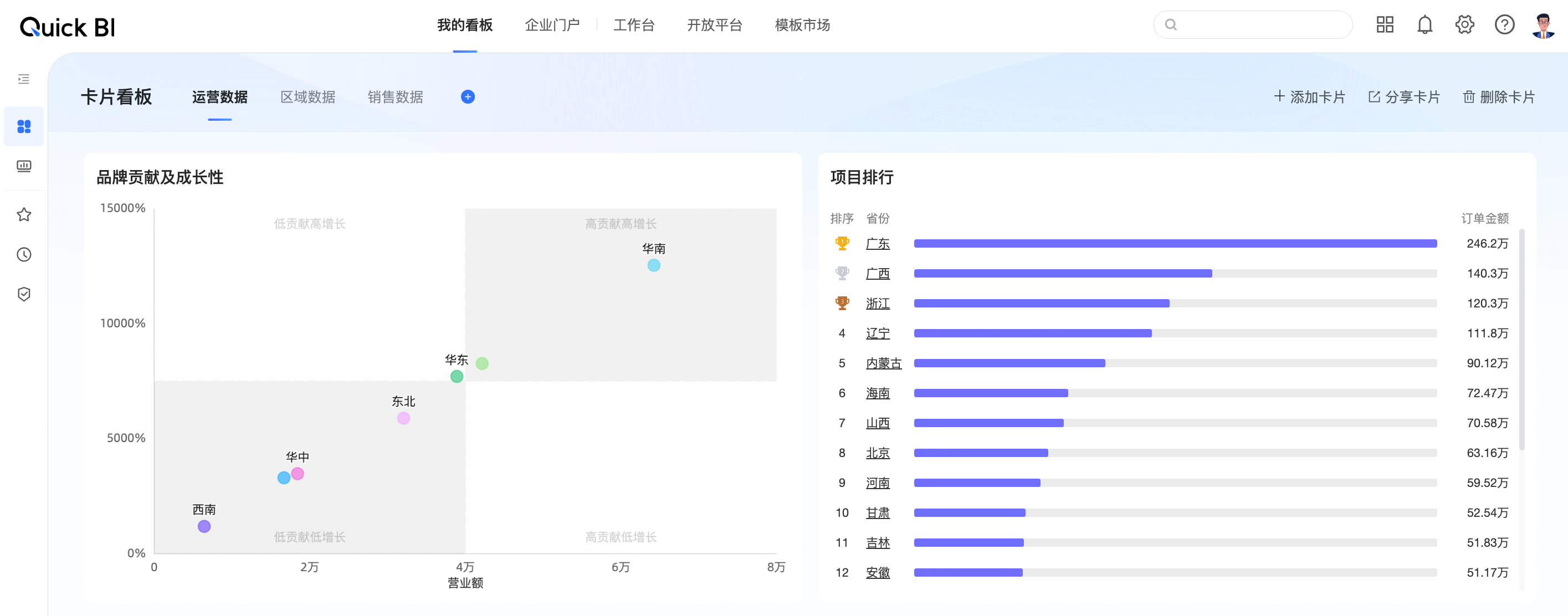Open the settings gear icon
This screenshot has height=616, width=1568.
[1464, 25]
